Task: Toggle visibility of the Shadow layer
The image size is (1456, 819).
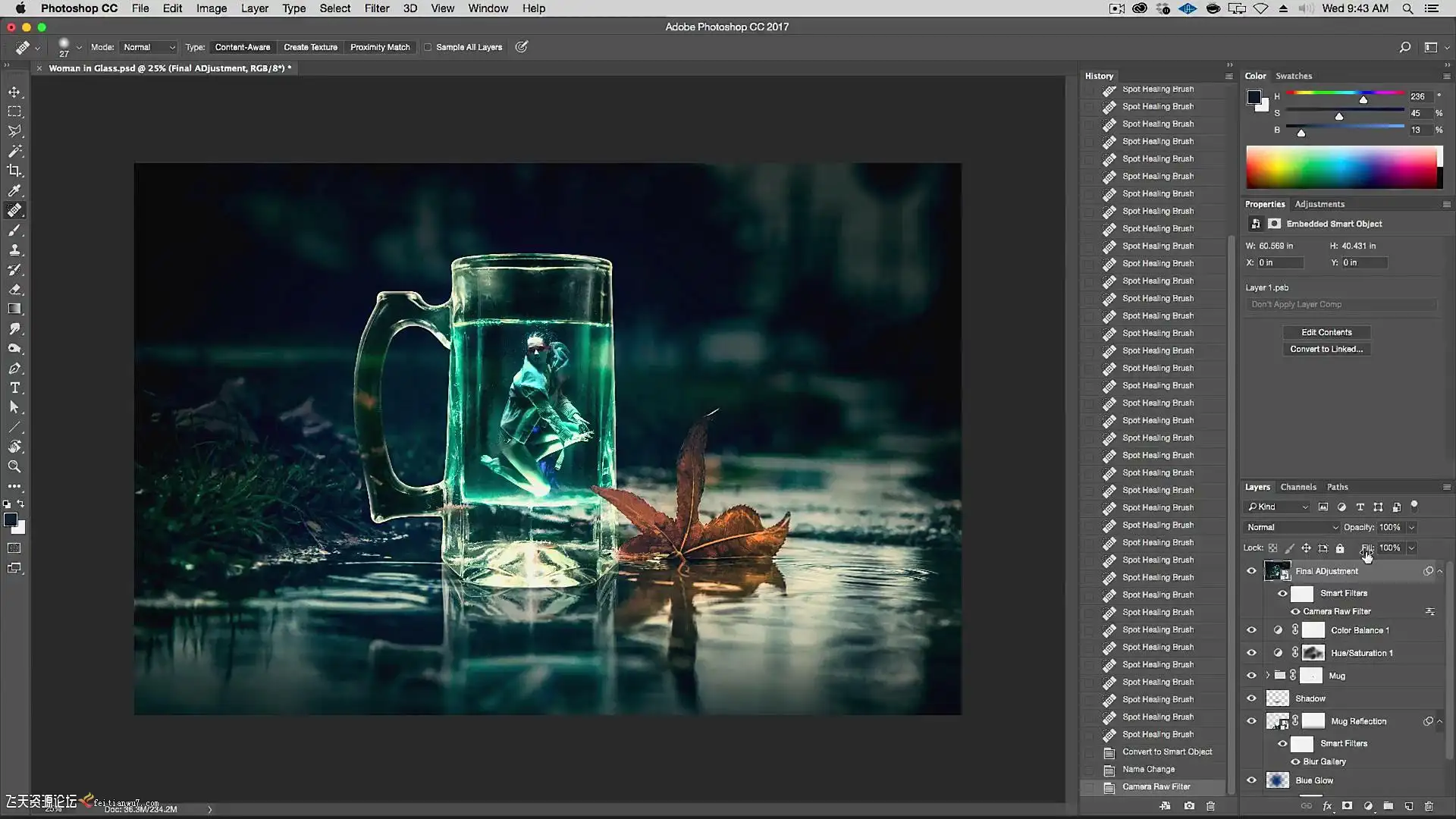Action: [1251, 698]
